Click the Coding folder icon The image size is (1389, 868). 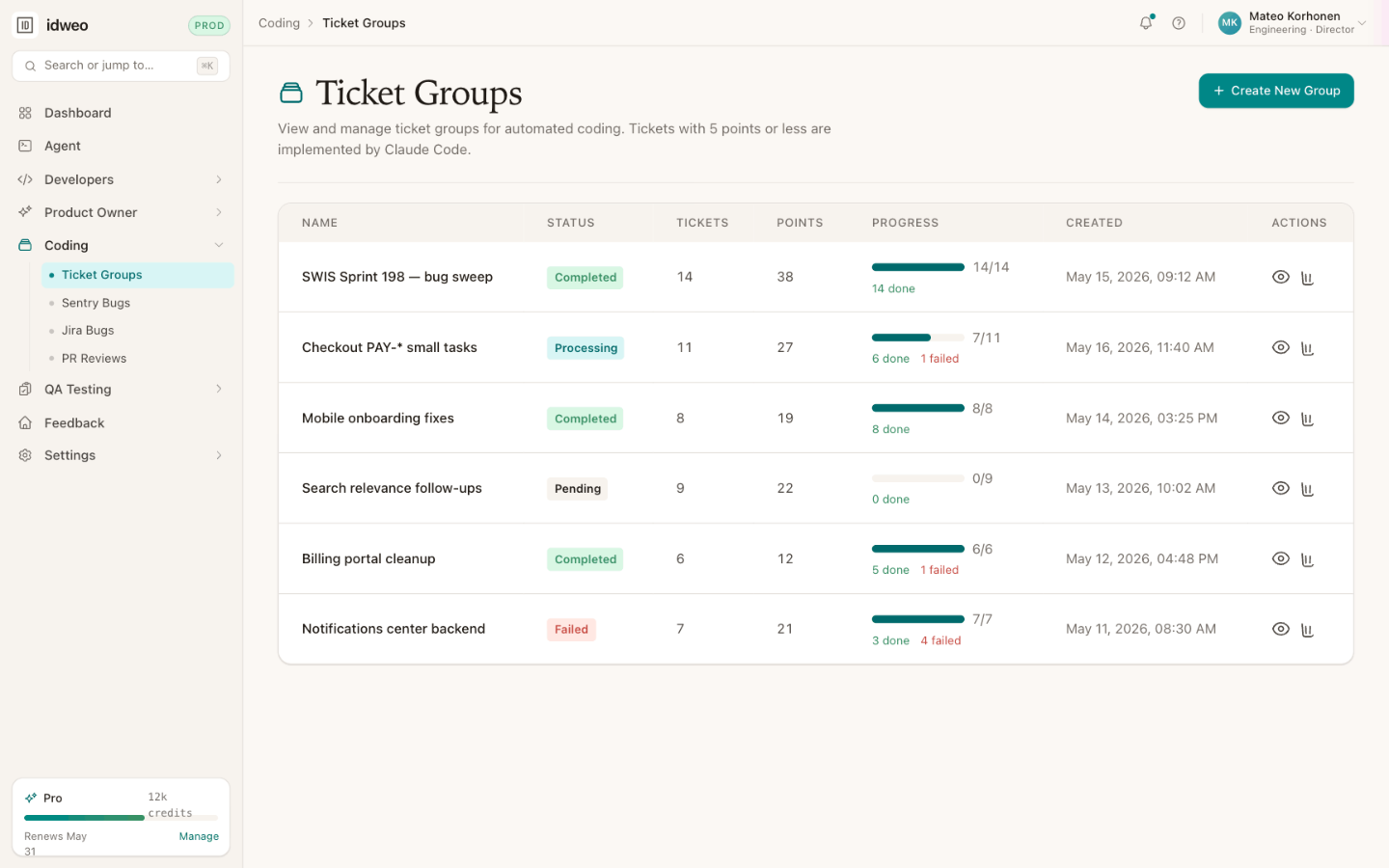click(x=25, y=245)
